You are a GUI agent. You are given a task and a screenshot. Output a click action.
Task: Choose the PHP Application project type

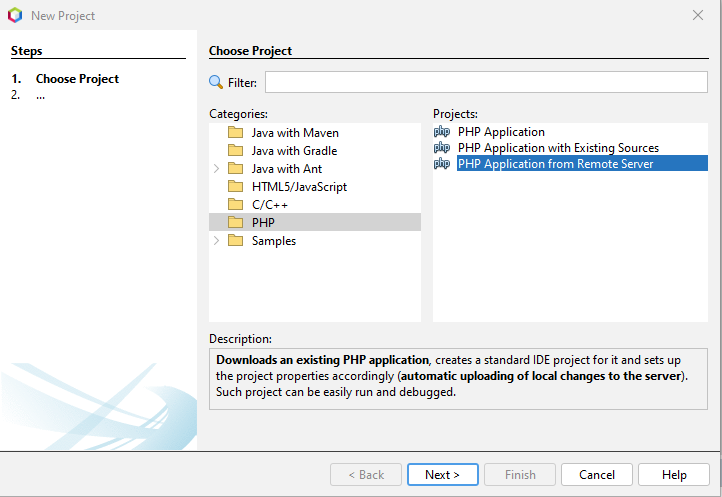[501, 132]
